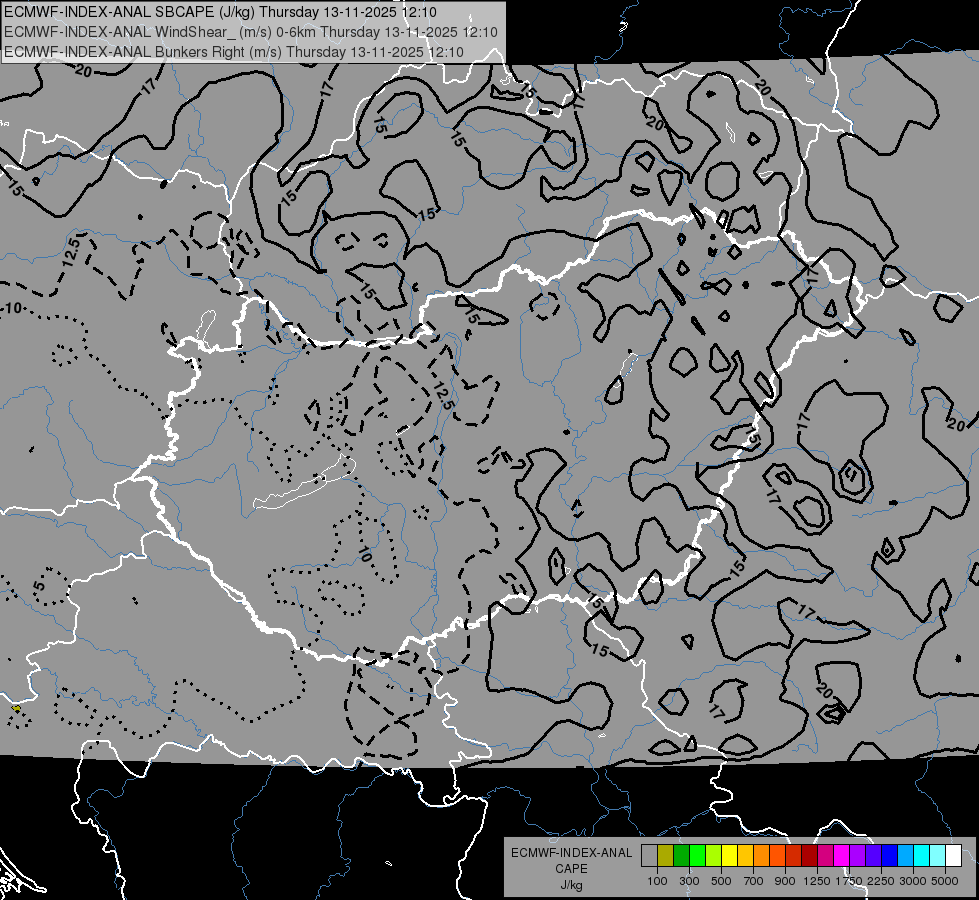Click the 700 legend value
979x900 pixels.
pyautogui.click(x=754, y=881)
